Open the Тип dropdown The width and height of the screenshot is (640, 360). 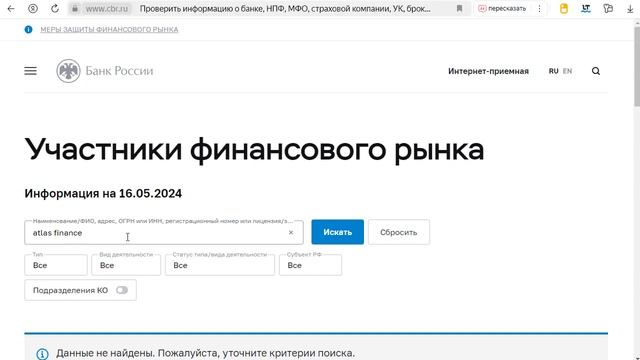(x=56, y=265)
